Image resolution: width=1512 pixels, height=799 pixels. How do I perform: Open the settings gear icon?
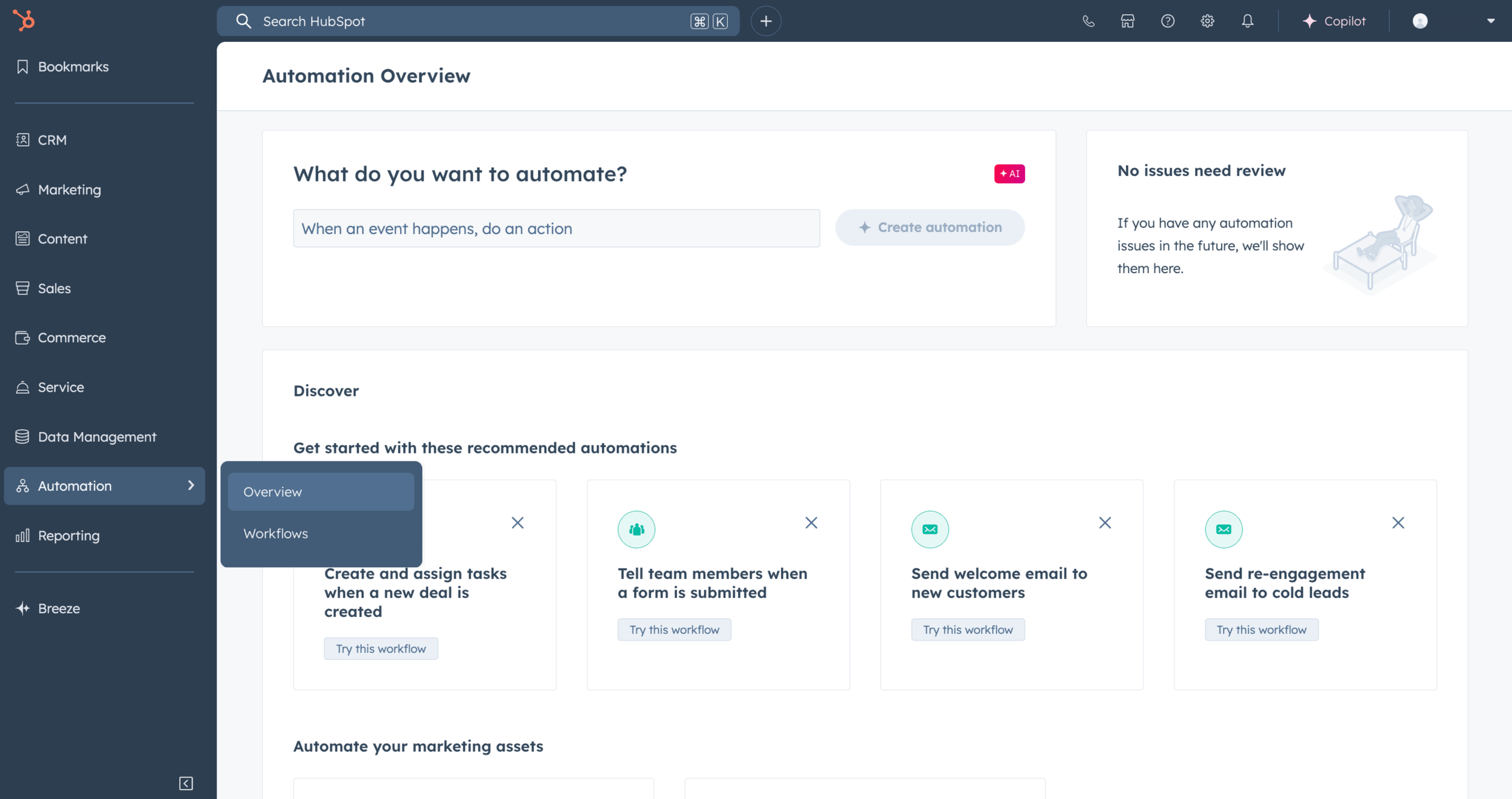(1207, 21)
